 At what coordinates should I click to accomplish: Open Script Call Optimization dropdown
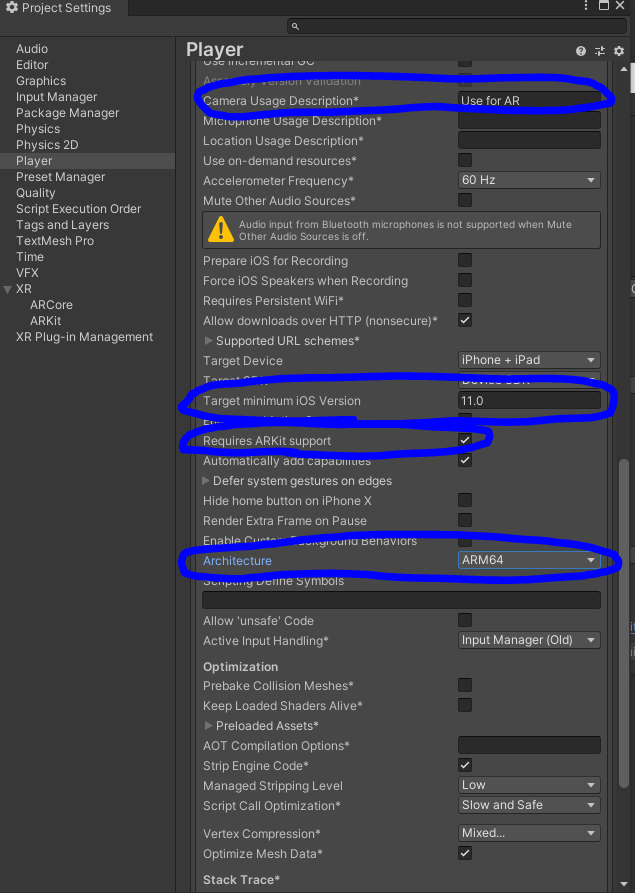tap(529, 805)
